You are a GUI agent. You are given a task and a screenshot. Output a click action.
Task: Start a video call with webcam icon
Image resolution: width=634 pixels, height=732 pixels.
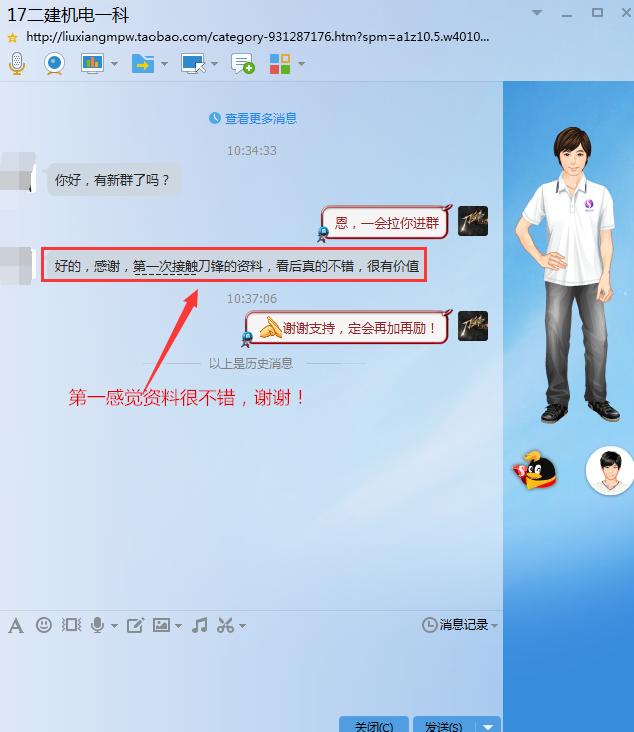pos(54,63)
